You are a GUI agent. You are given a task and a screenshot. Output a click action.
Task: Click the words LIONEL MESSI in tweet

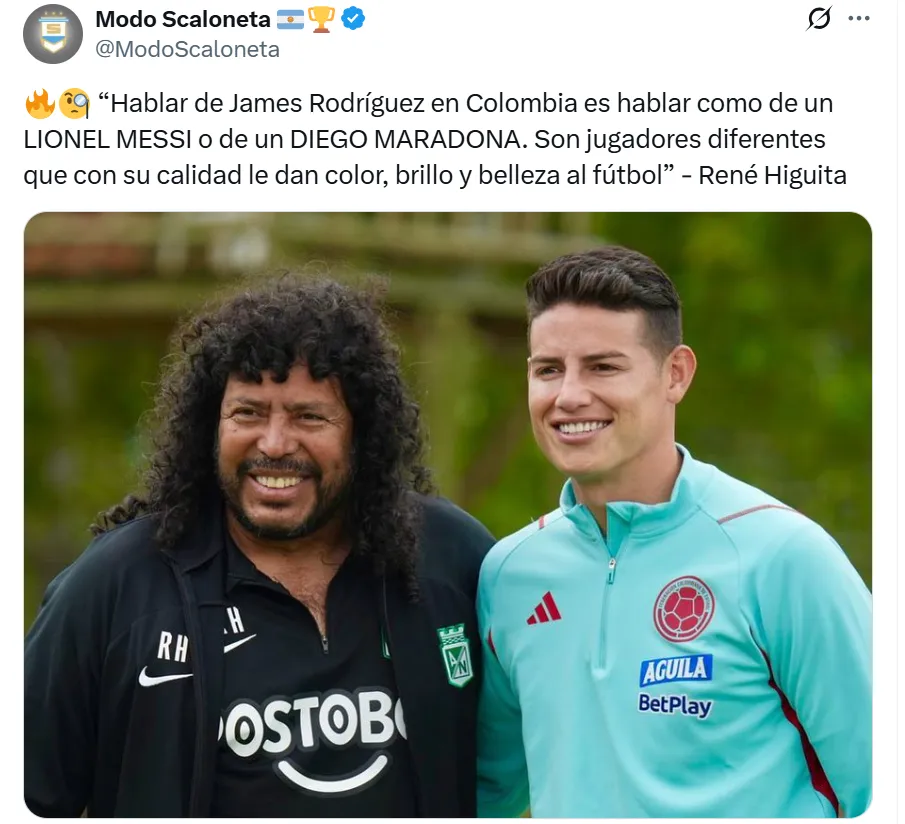click(x=108, y=139)
